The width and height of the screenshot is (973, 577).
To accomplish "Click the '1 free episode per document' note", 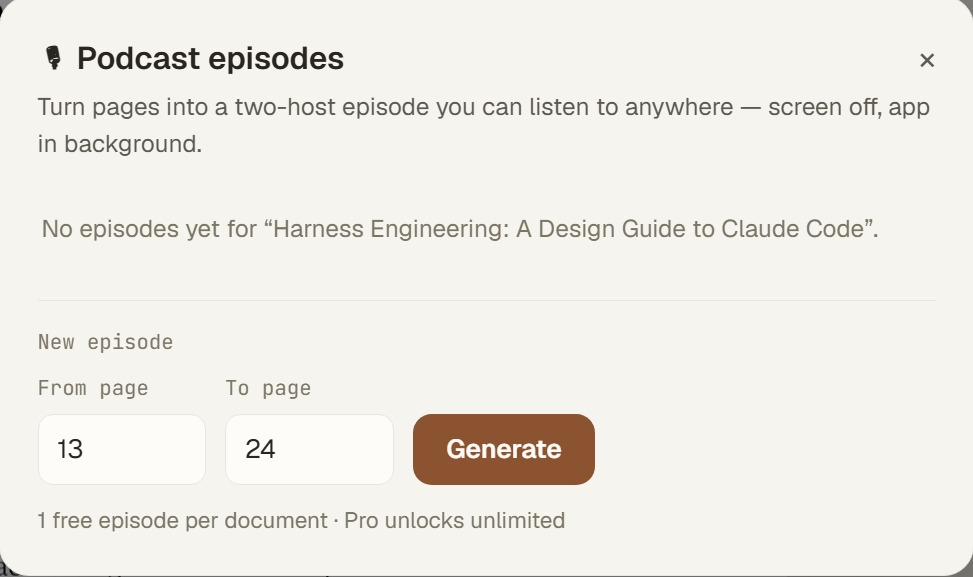I will coord(182,520).
